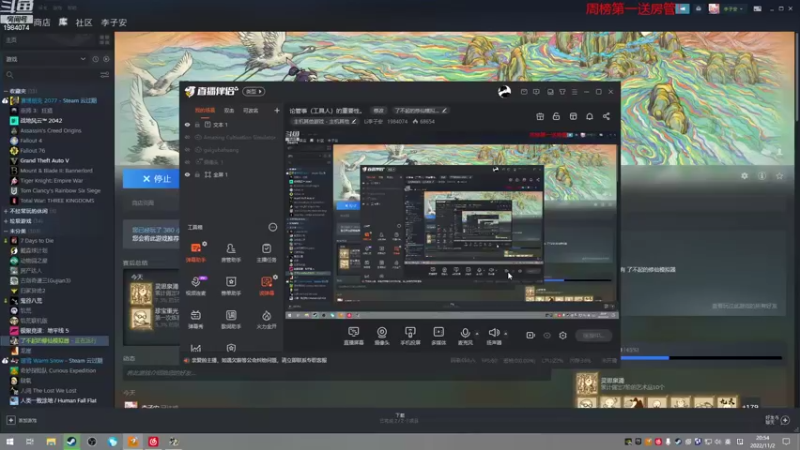Click 添加游戏 at Steam bottom left

tap(22, 420)
